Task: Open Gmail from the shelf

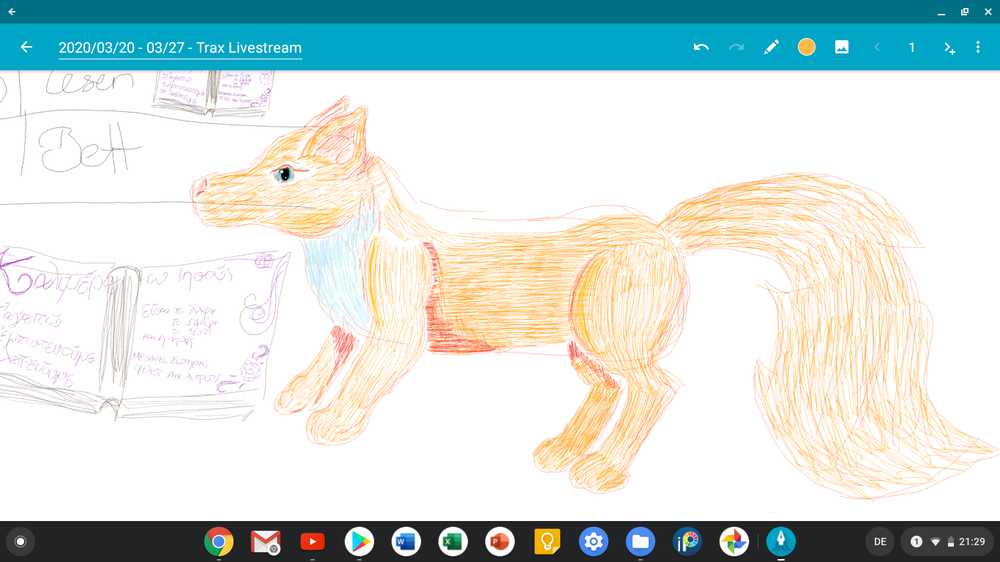Action: 265,542
